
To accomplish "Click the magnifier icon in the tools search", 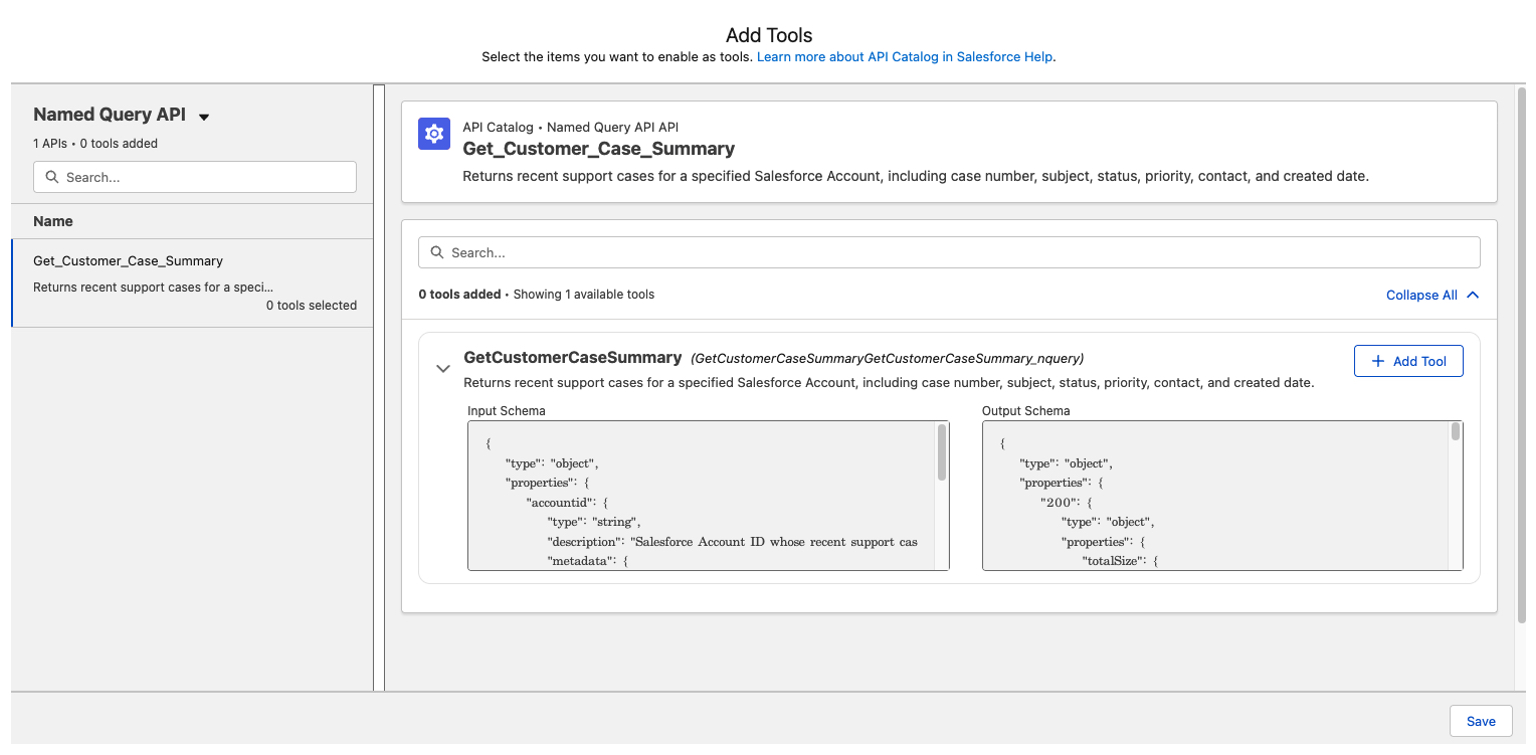I will [x=437, y=253].
